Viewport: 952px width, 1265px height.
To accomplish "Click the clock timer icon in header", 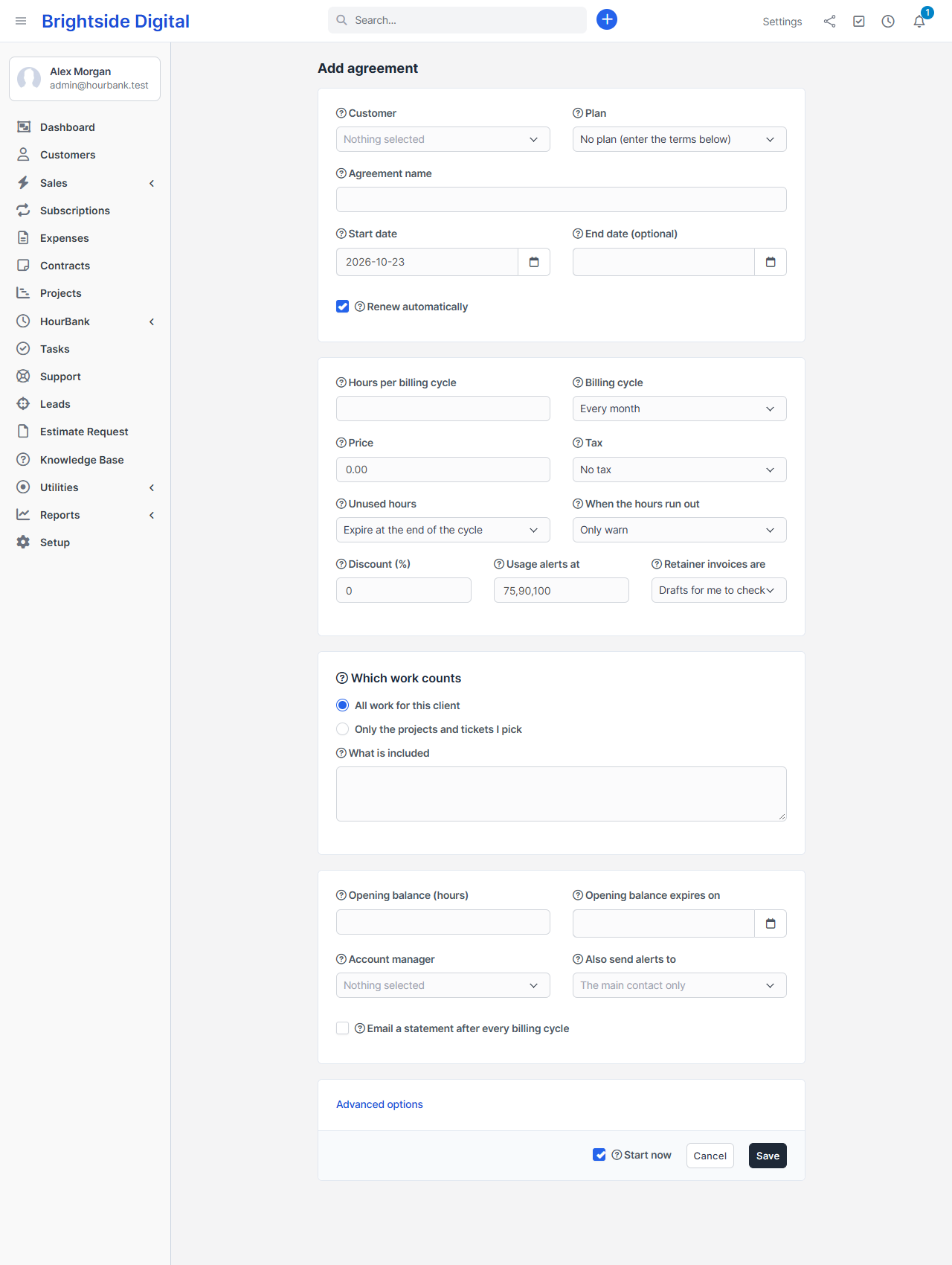I will 888,22.
